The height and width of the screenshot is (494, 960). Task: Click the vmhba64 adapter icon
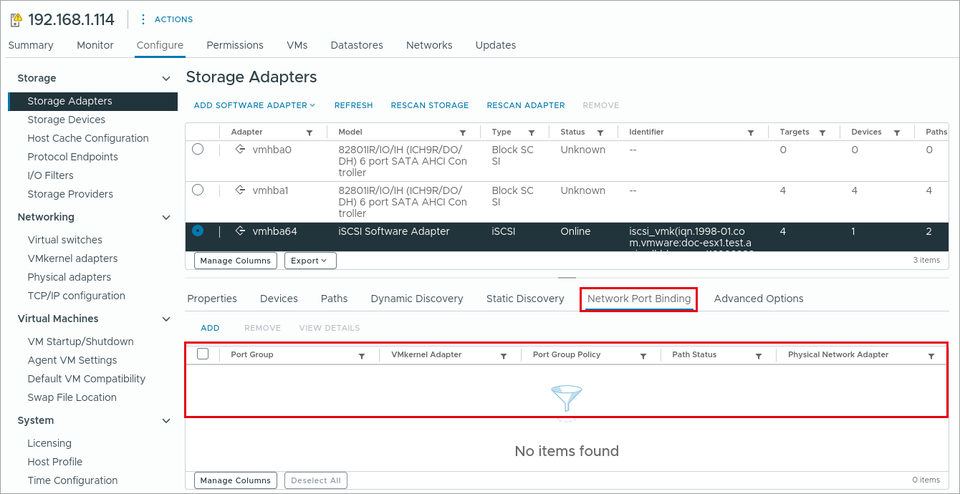[x=240, y=231]
